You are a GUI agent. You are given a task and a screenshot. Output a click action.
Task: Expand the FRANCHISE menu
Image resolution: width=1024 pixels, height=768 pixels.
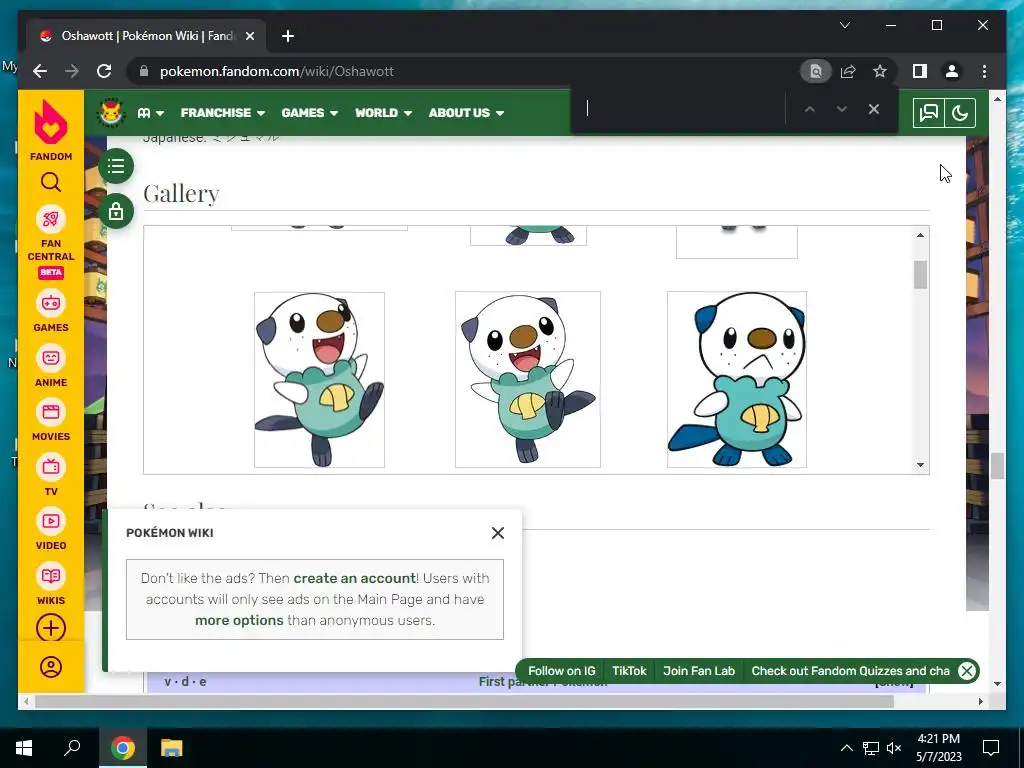point(223,113)
